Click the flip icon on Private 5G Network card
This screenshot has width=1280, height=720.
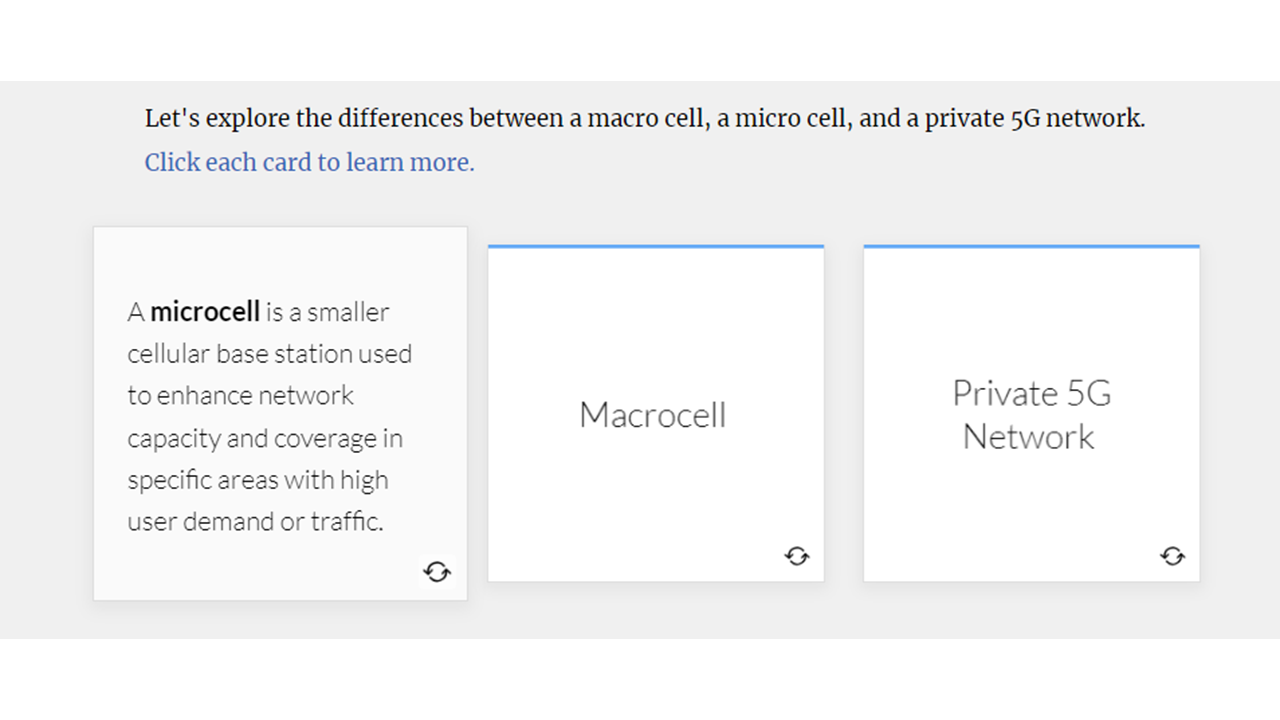pyautogui.click(x=1173, y=556)
